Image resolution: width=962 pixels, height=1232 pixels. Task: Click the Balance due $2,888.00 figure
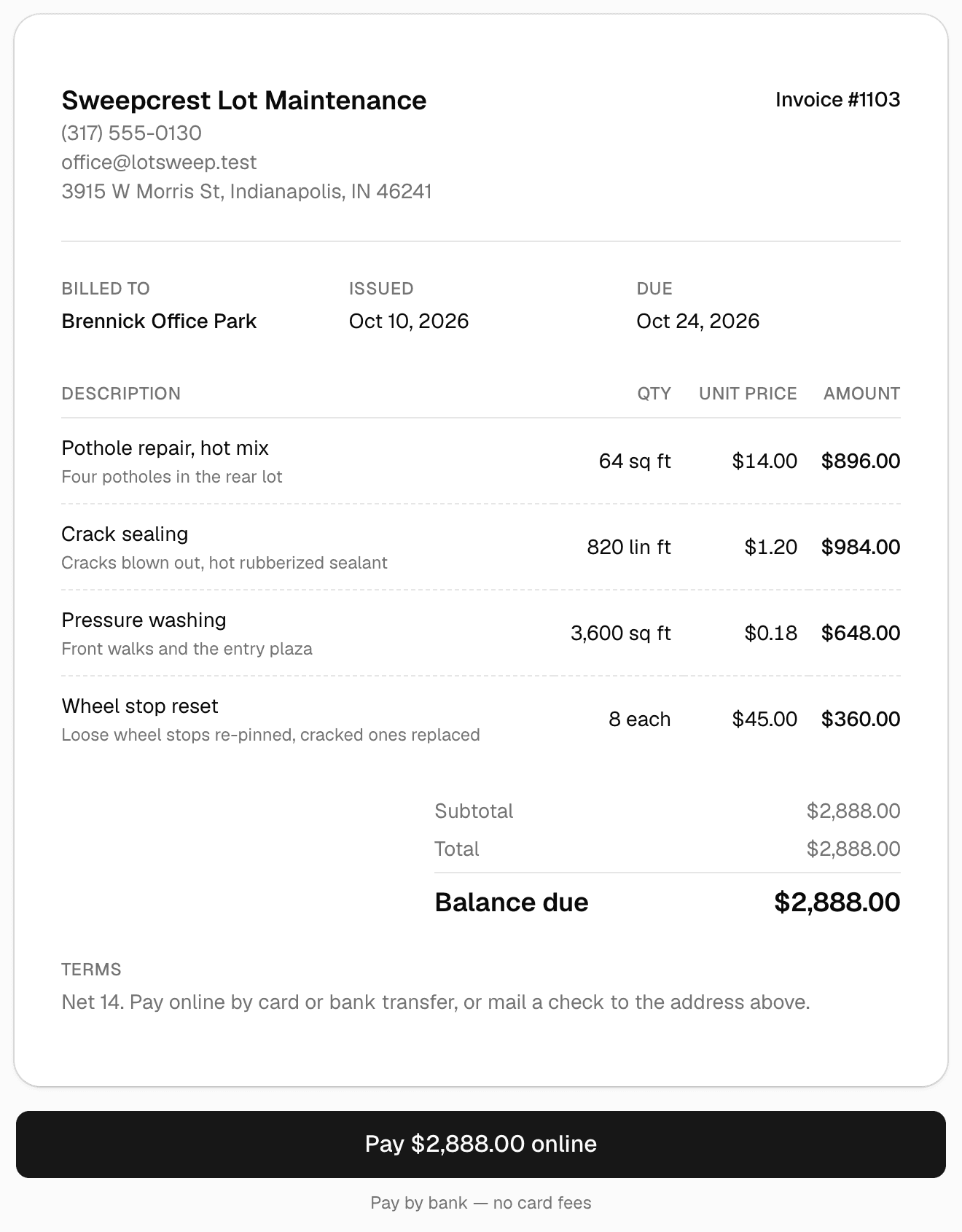[837, 902]
